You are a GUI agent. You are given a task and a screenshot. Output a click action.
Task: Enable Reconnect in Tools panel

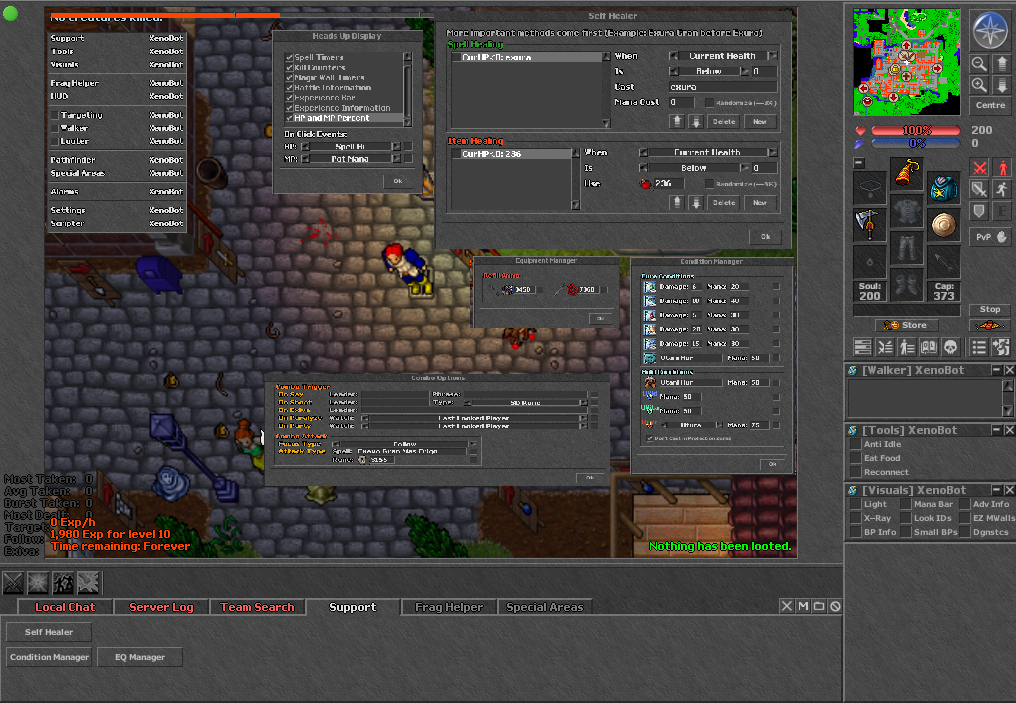pos(855,472)
